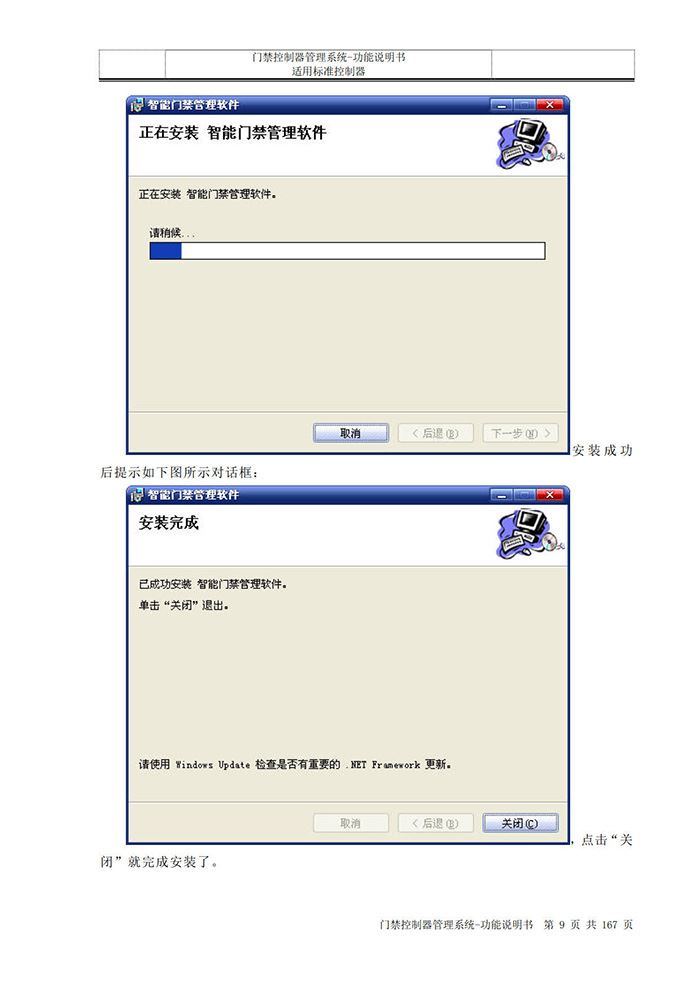Click the disabled maximize button of the upper dialog
The height and width of the screenshot is (990, 700).
pyautogui.click(x=525, y=105)
